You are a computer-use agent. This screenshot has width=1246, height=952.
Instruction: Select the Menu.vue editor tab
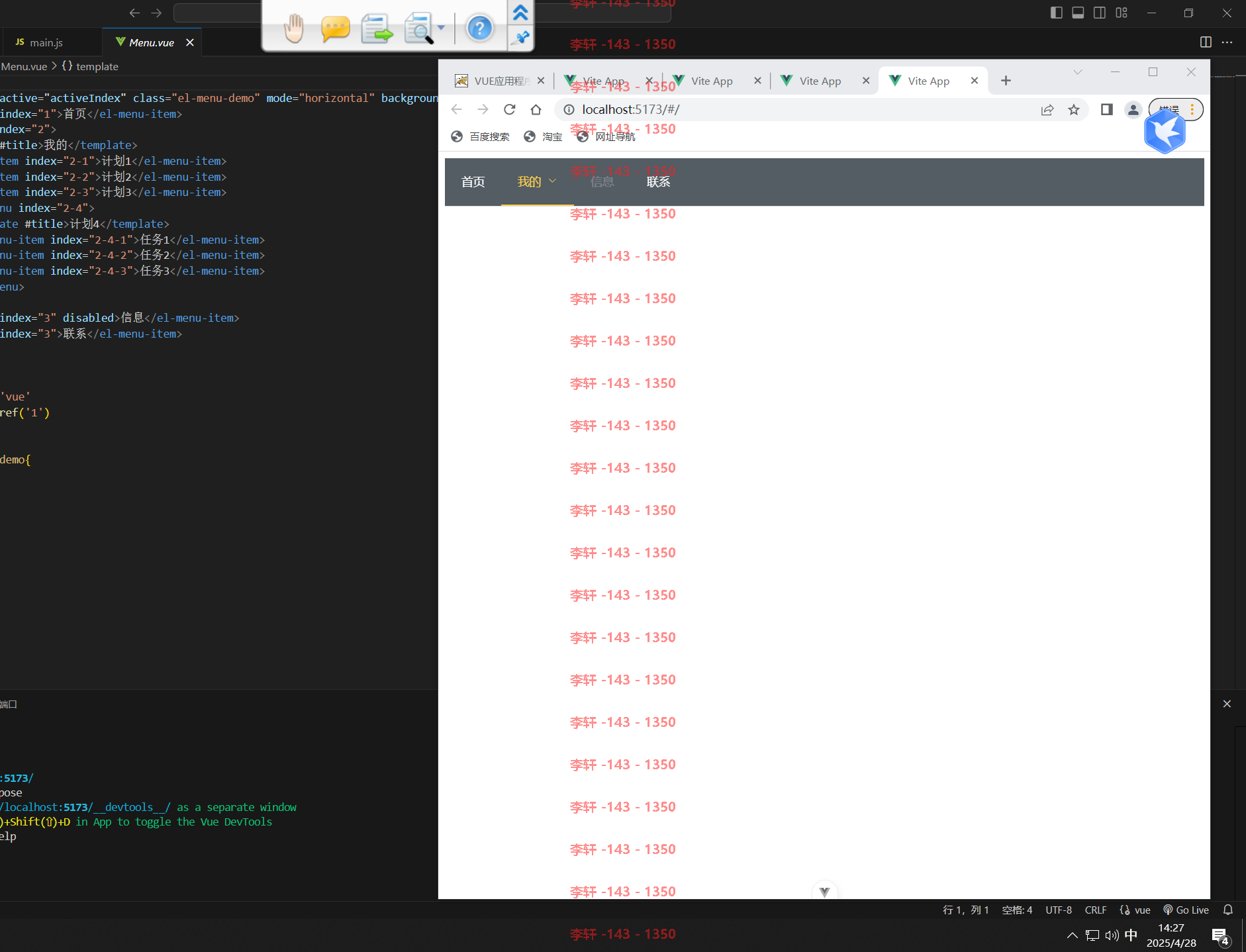pos(152,42)
